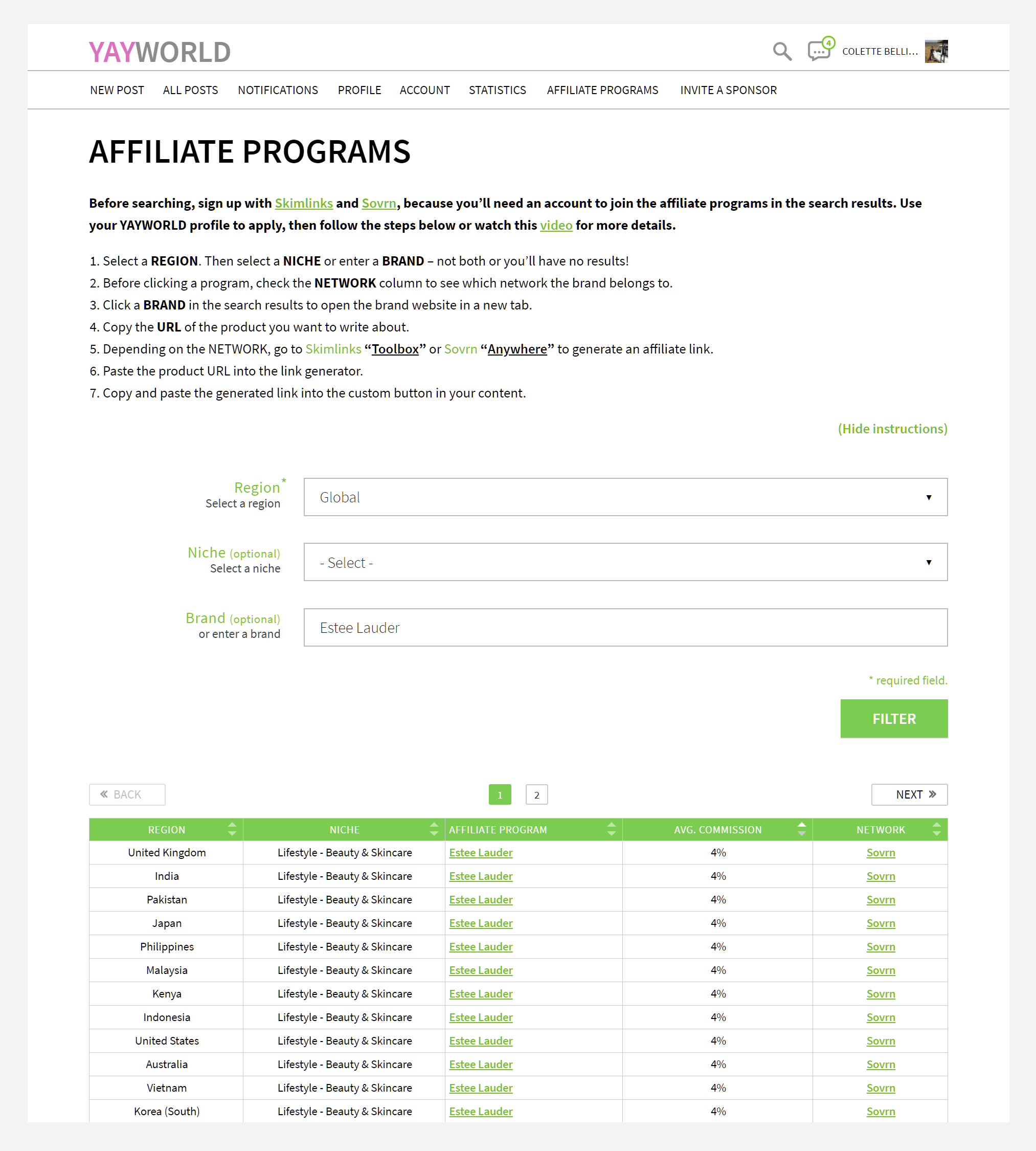
Task: Open the Sovrn link in the bold intro
Action: pyautogui.click(x=379, y=203)
